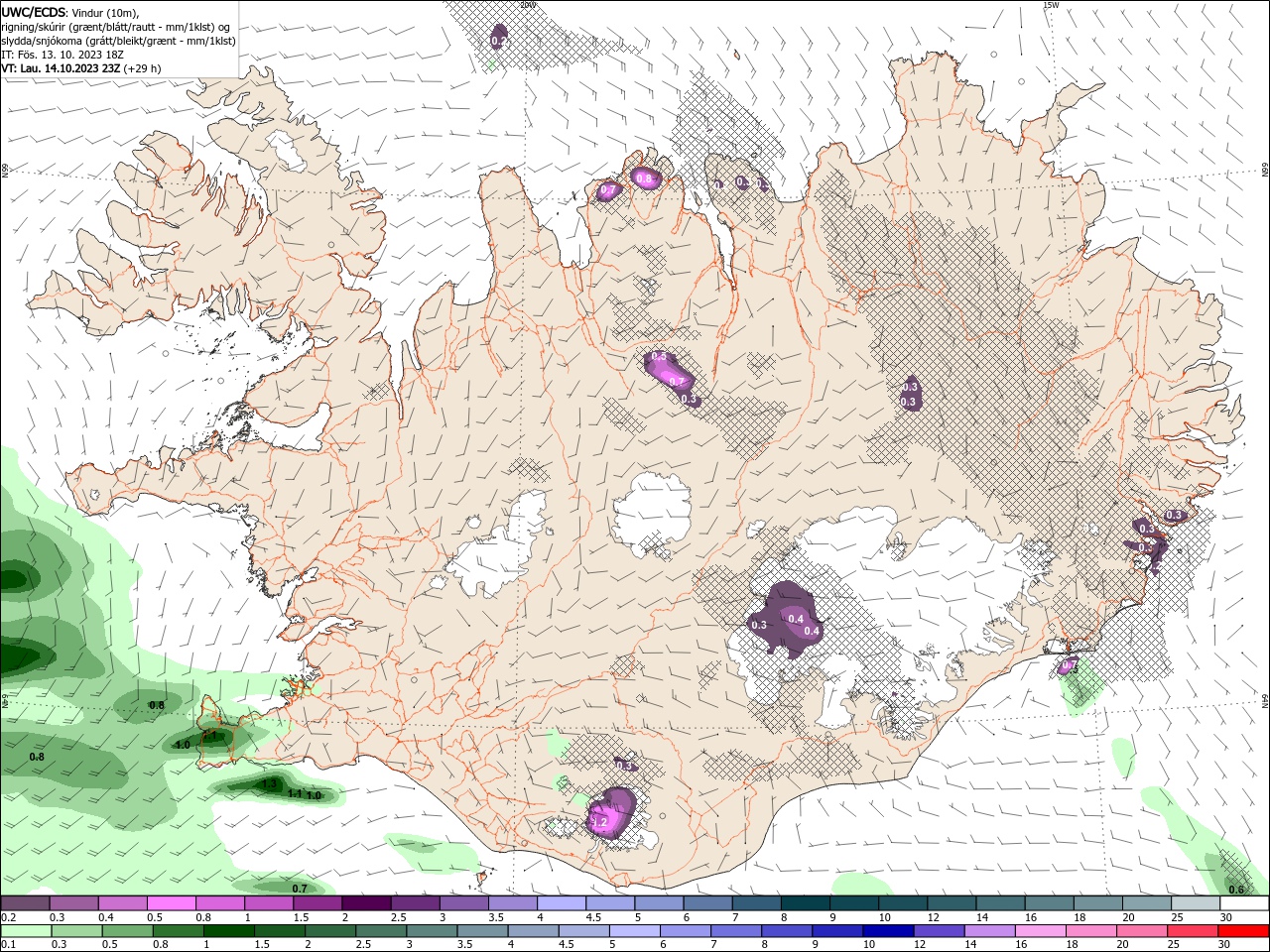1270x952 pixels.
Task: Click the '30' label at the end of the snow legend
Action: tap(1225, 917)
